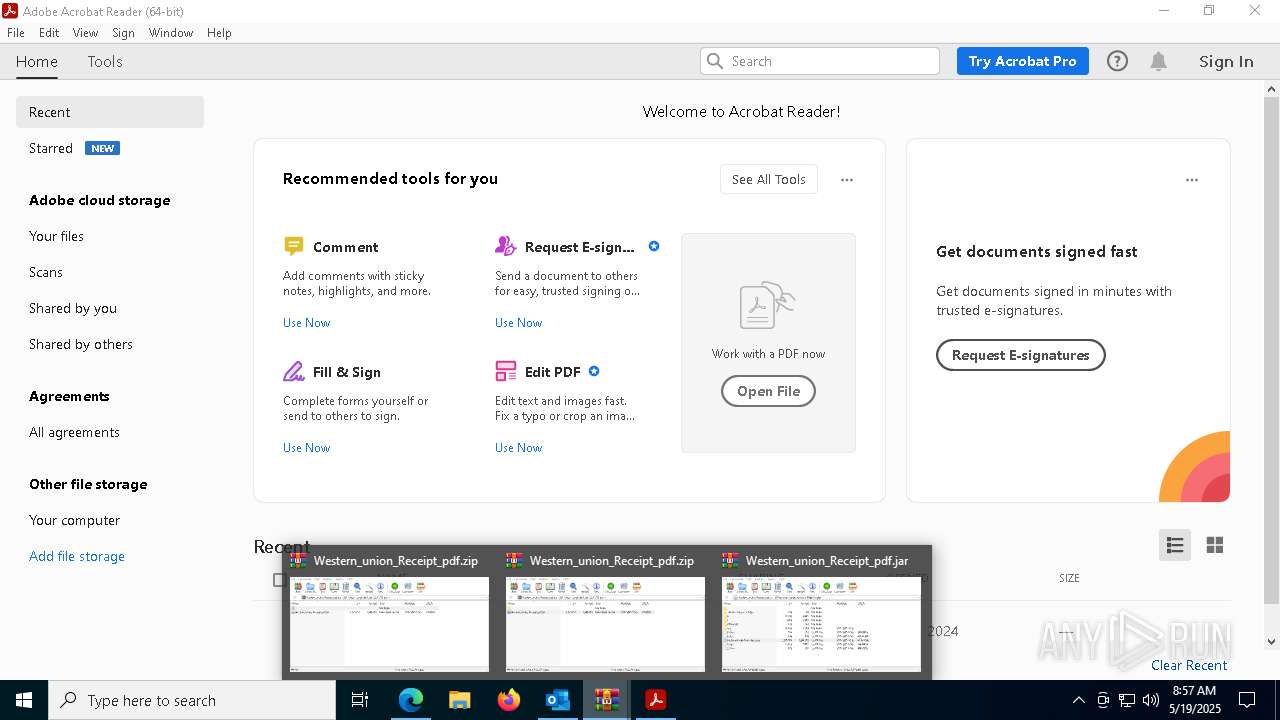
Task: Click the PDF document icon in Work with a PDF
Action: [768, 306]
